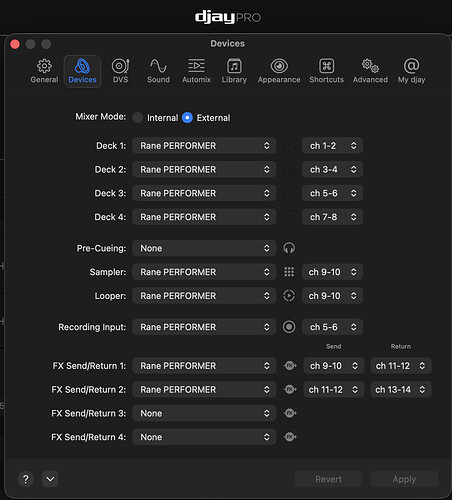Click the Sampler grid icon
Image resolution: width=452 pixels, height=500 pixels.
click(289, 272)
